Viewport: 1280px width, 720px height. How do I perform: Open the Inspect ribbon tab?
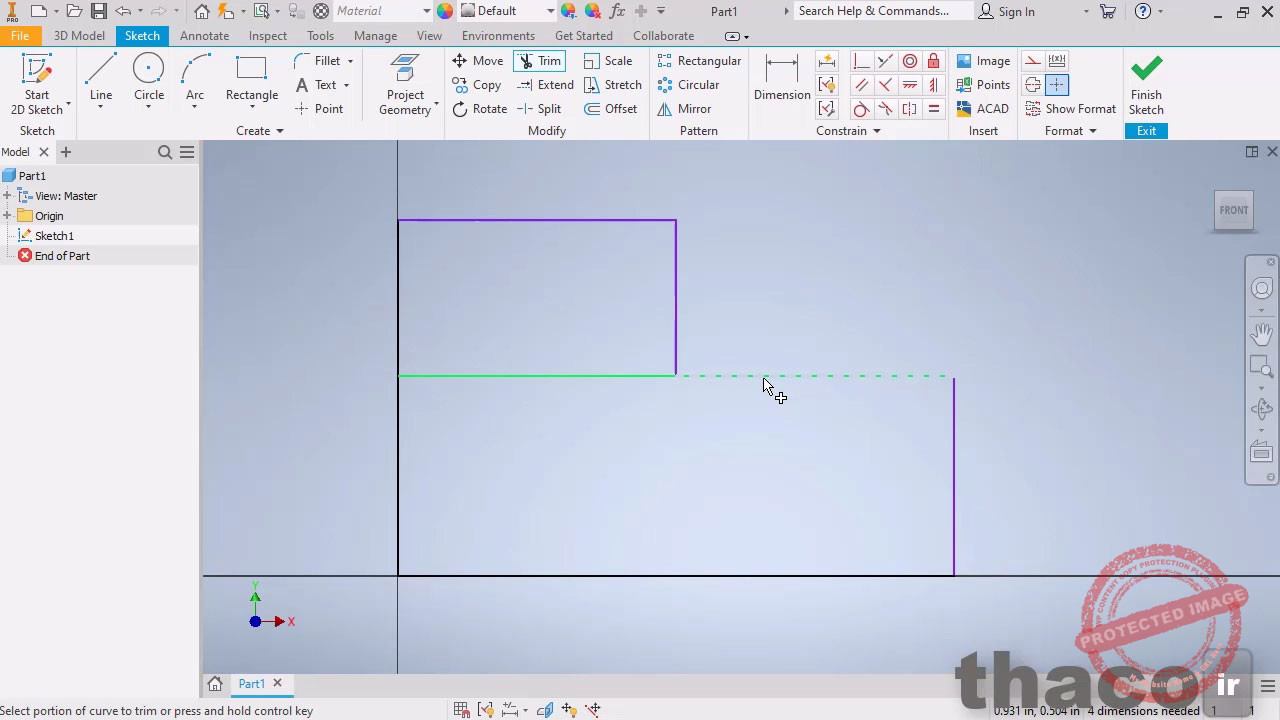(x=267, y=36)
